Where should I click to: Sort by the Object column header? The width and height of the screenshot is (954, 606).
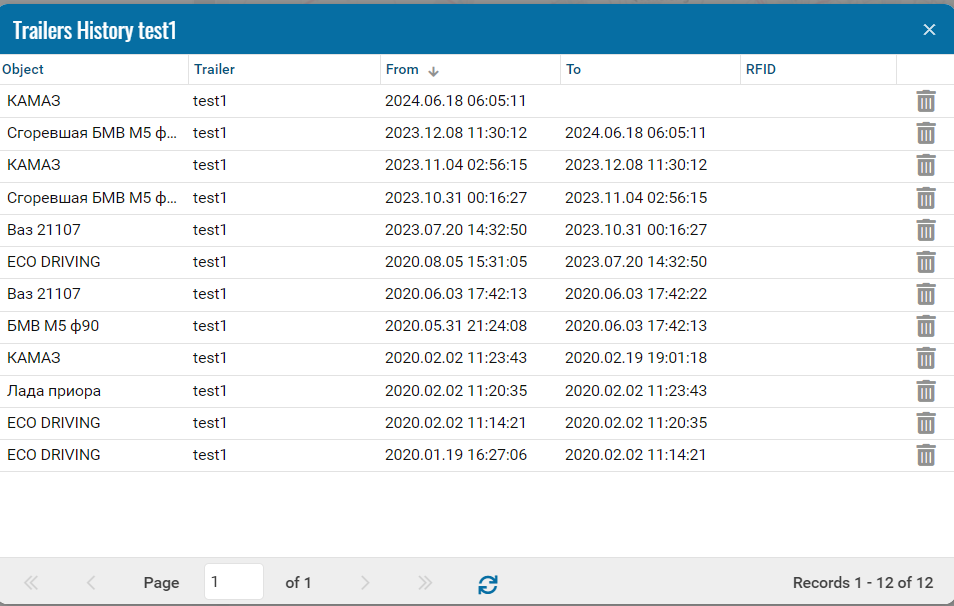(x=23, y=70)
